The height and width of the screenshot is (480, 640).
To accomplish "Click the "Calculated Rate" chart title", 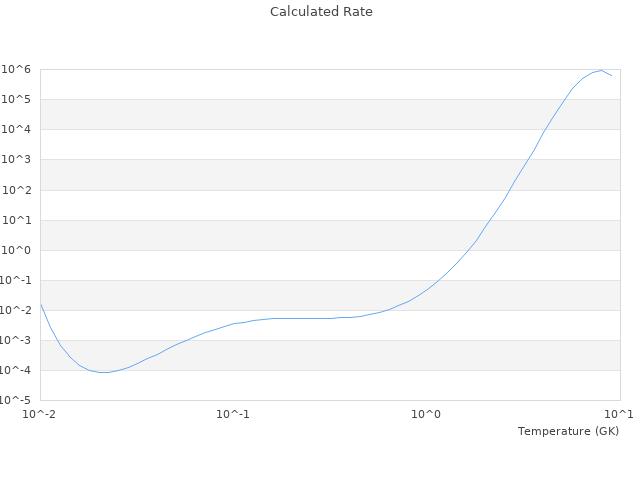I will tap(320, 12).
